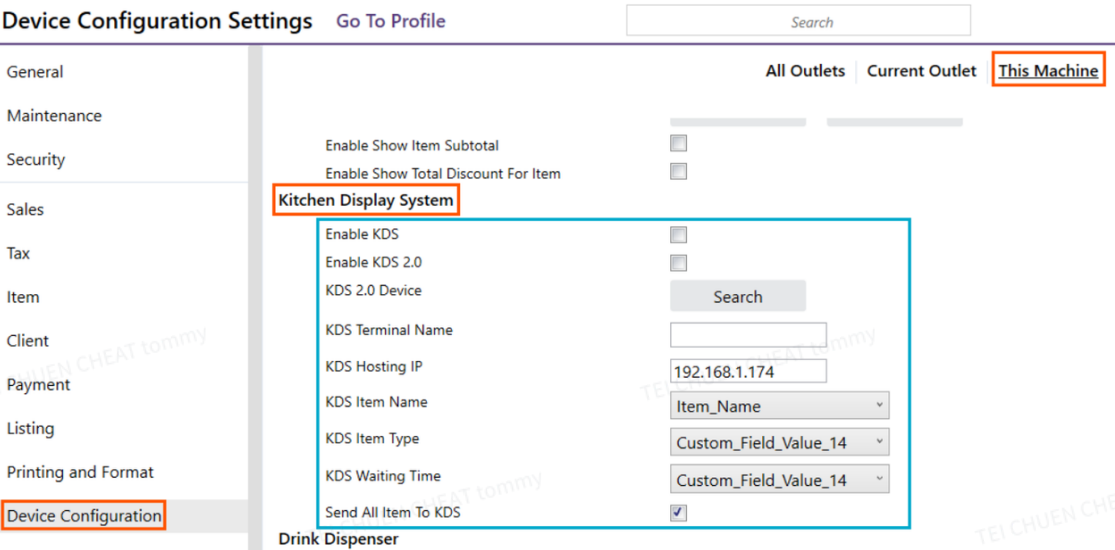Screen dimensions: 1115x550
Task: Check Enable Show Total Discount For Item
Action: click(678, 172)
